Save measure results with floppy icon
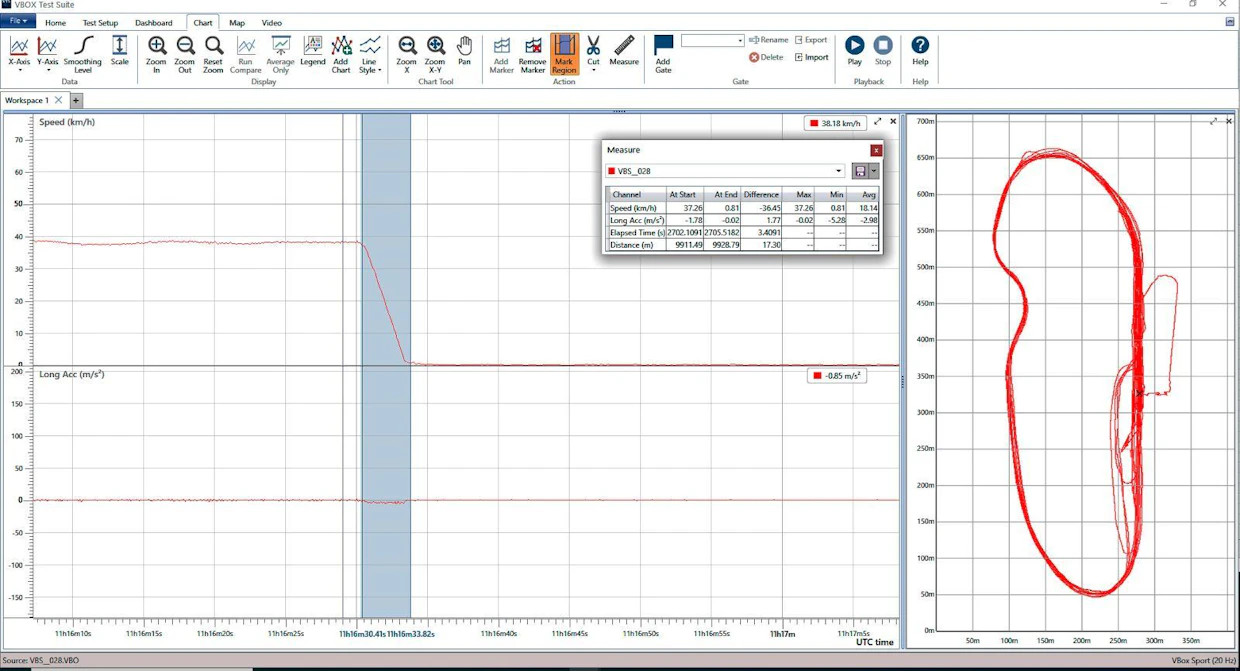This screenshot has height=671, width=1240. (x=860, y=171)
